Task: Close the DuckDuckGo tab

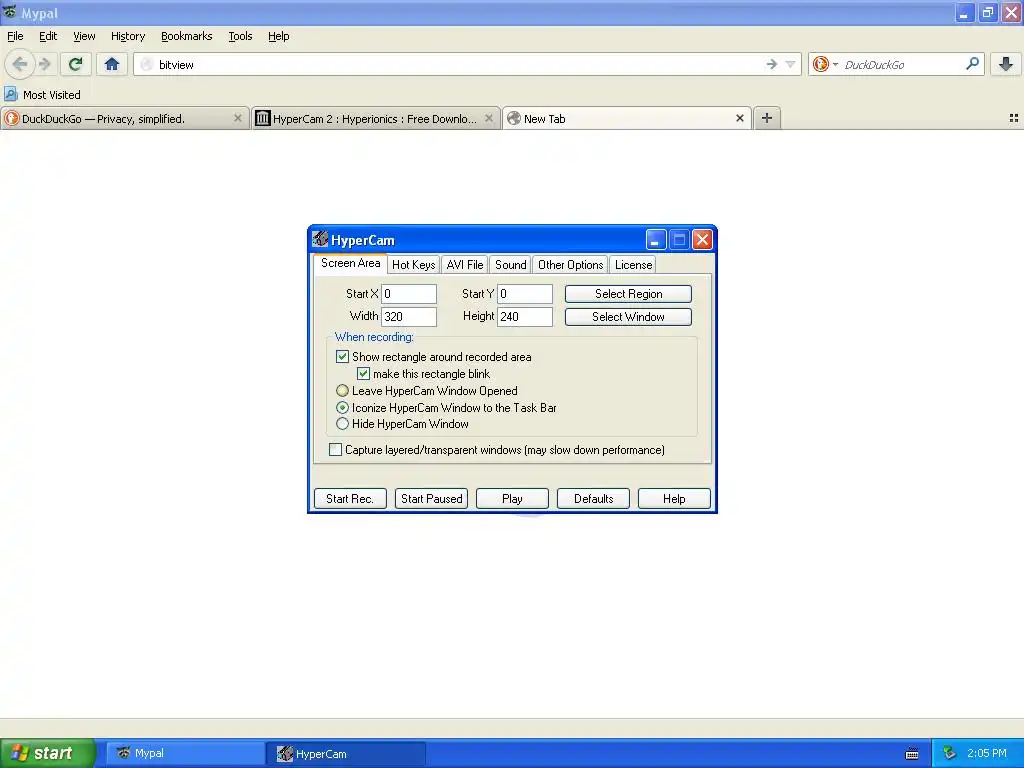Action: tap(238, 118)
